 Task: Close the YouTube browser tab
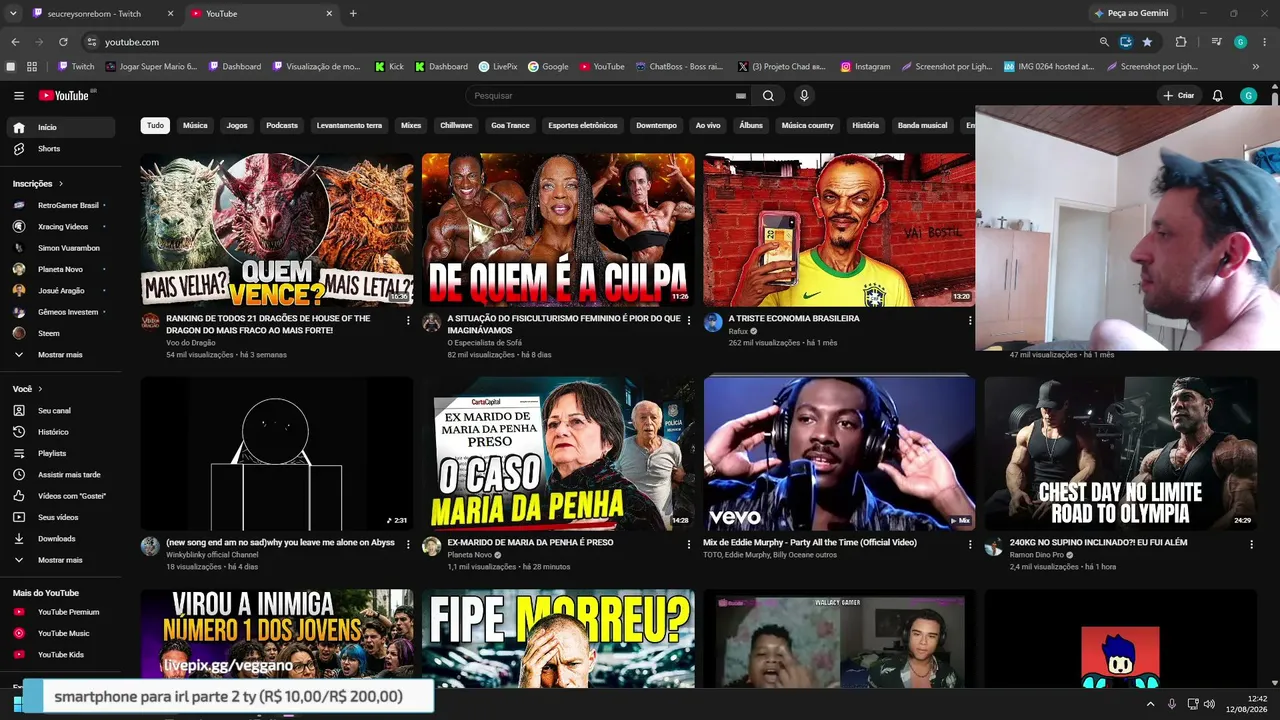pos(329,14)
